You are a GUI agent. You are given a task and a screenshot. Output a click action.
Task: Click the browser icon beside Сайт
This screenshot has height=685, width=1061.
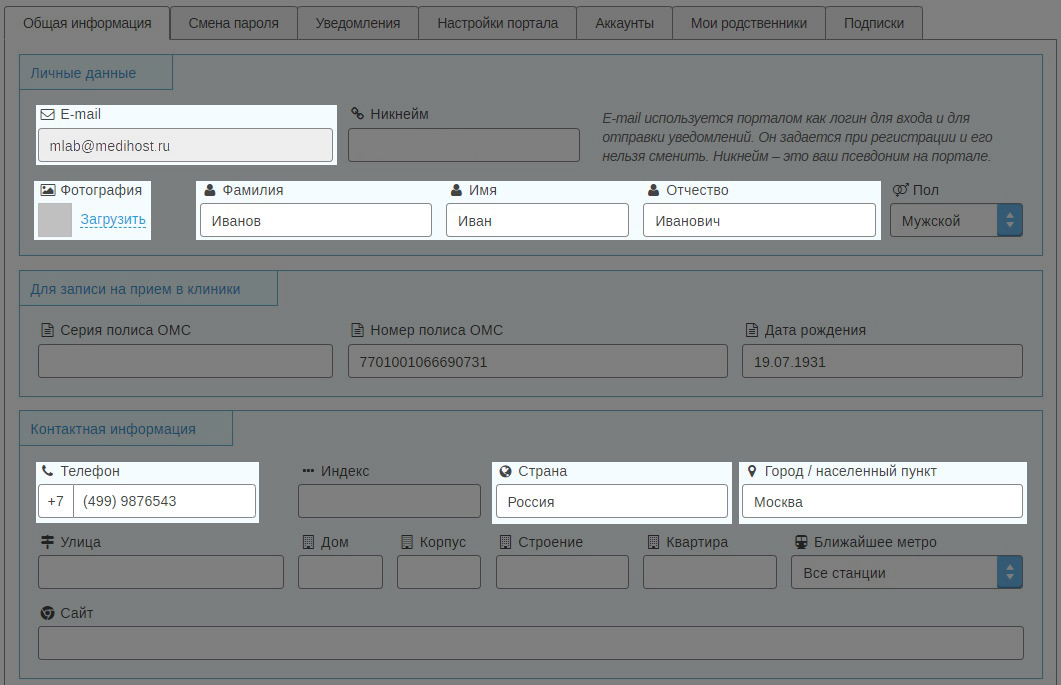click(x=47, y=613)
